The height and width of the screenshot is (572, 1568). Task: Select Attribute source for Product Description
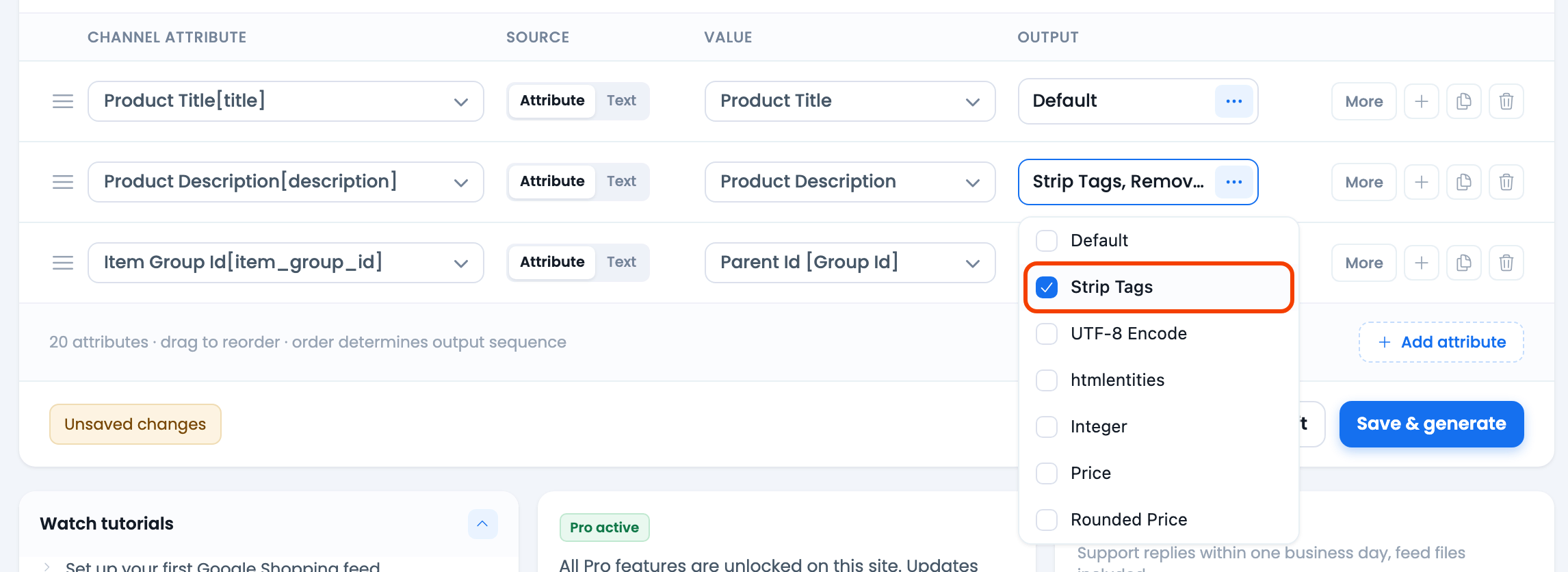(552, 181)
